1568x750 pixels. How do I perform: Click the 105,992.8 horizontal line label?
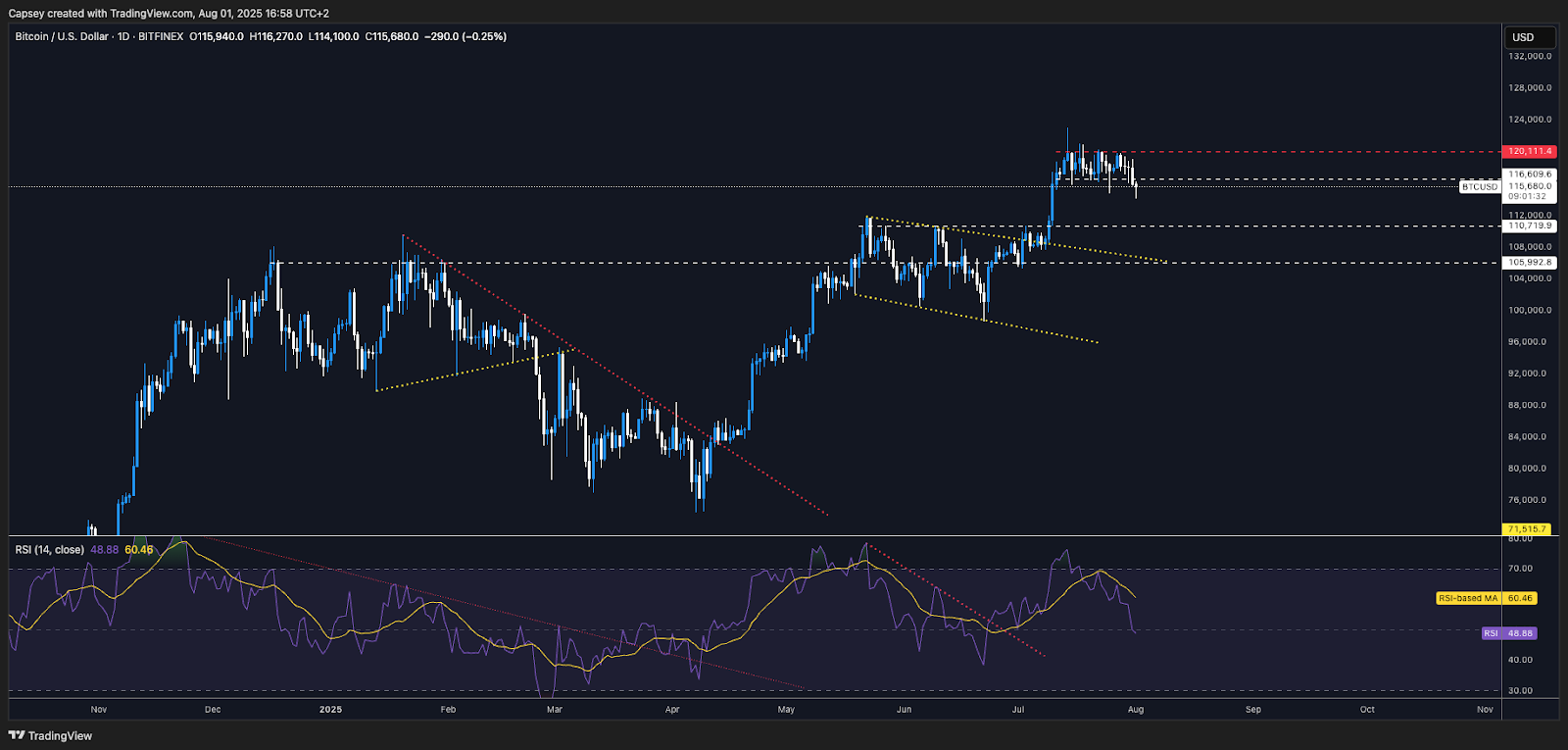point(1530,263)
